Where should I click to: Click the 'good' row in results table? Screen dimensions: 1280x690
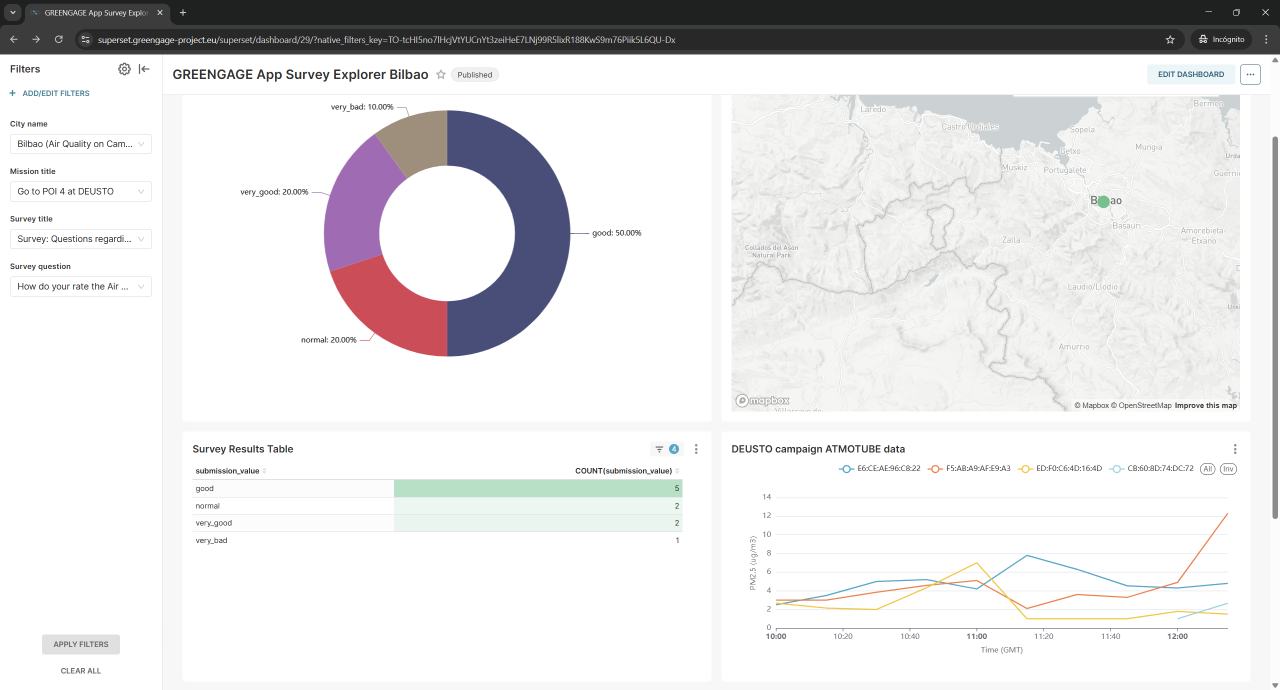437,488
